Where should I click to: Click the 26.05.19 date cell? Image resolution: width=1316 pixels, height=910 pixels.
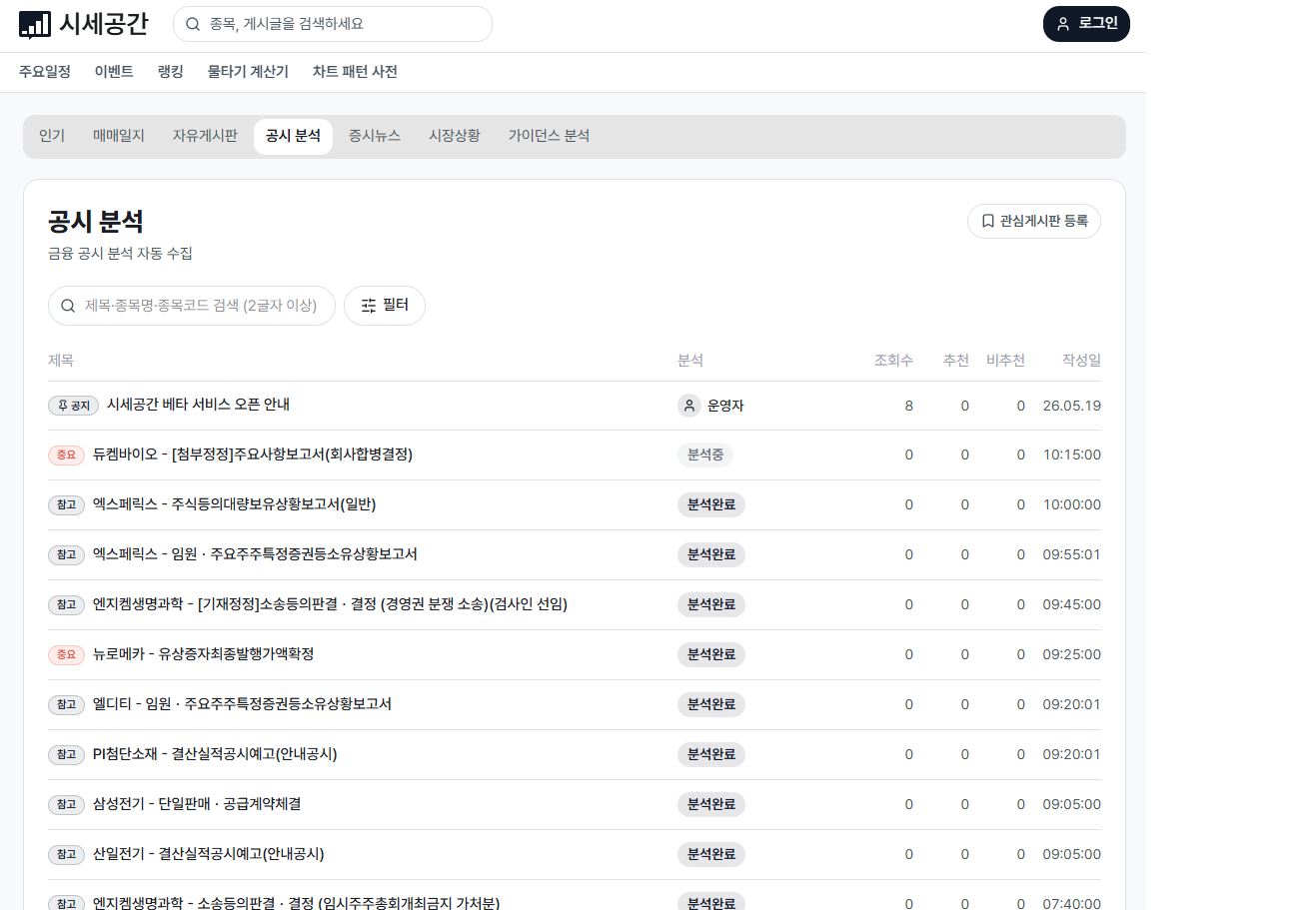1072,406
